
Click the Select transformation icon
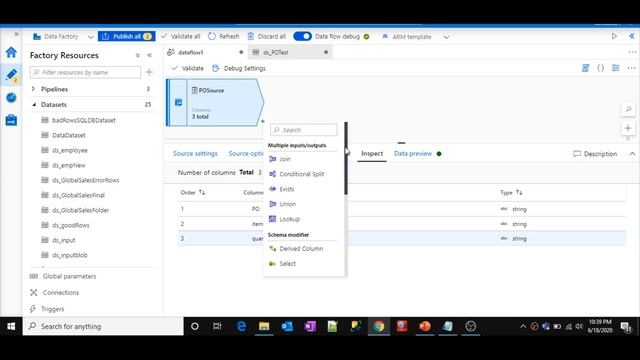(x=273, y=264)
